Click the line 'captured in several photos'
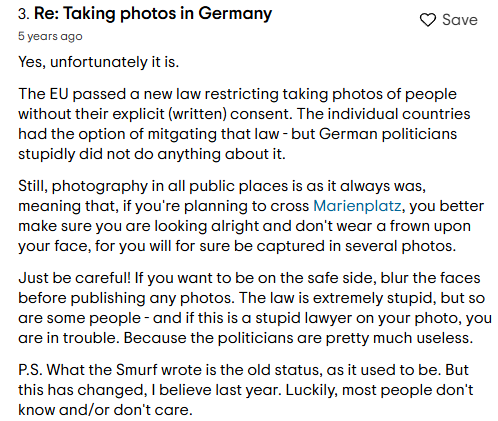The image size is (498, 421). point(237,246)
